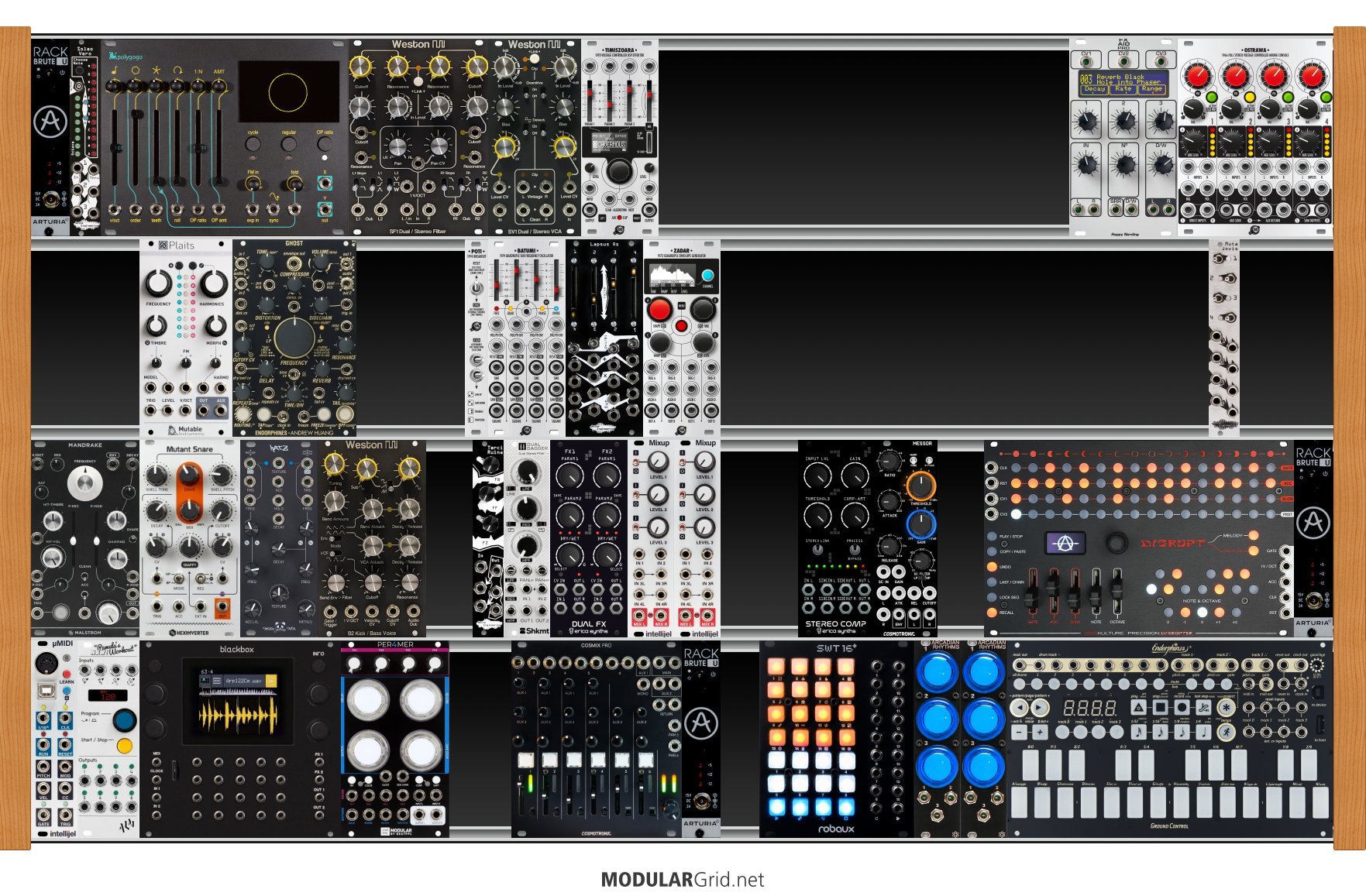The width and height of the screenshot is (1366, 896).
Task: Click the asterisk load-project button on Ground Control
Action: click(x=1226, y=707)
